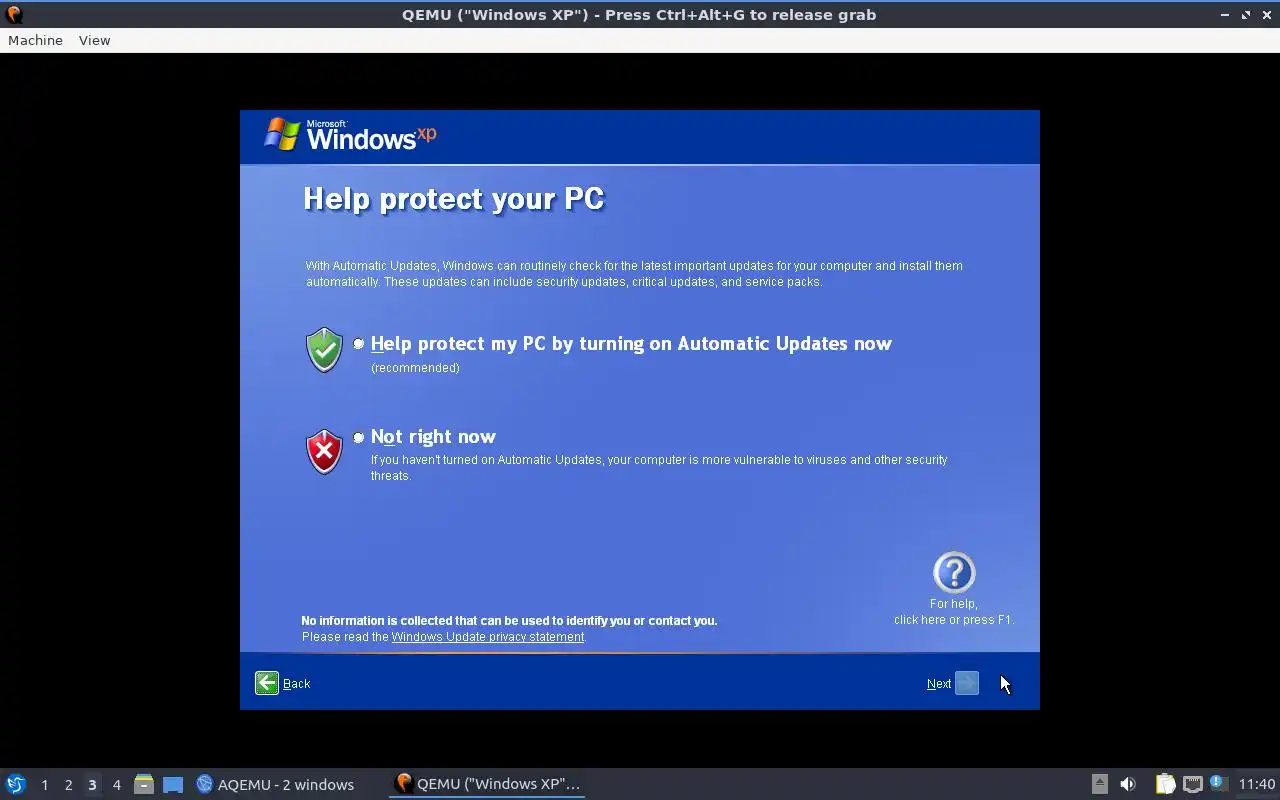
Task: Open the QEMU Machine menu
Action: pos(35,40)
